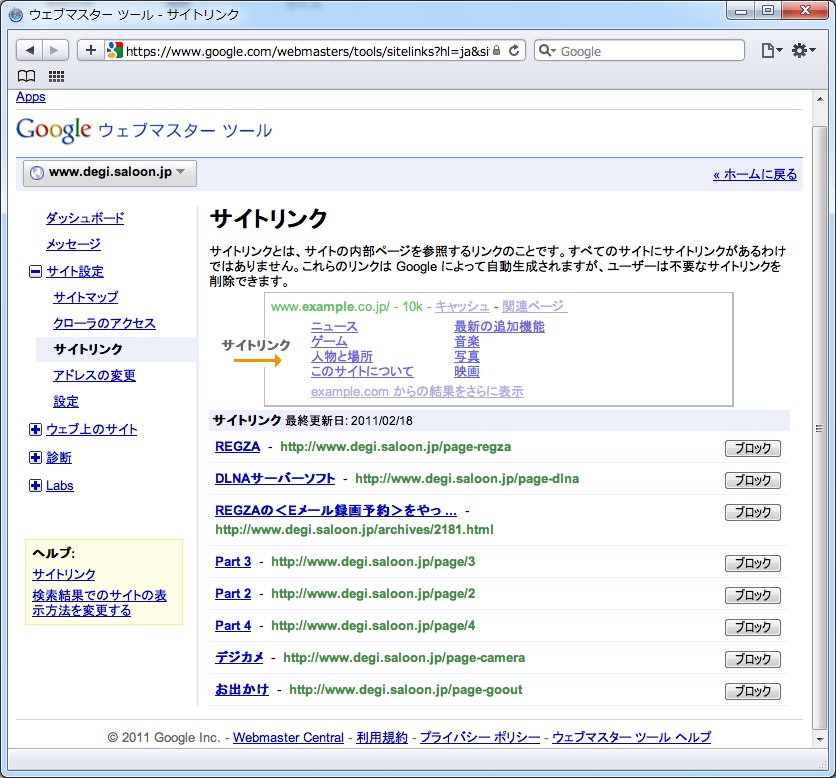The height and width of the screenshot is (778, 836).
Task: Reload the page with the refresh icon
Action: pyautogui.click(x=514, y=51)
